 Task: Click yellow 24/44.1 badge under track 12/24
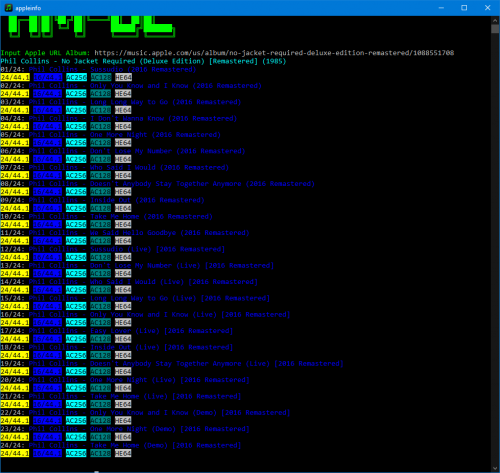click(15, 257)
